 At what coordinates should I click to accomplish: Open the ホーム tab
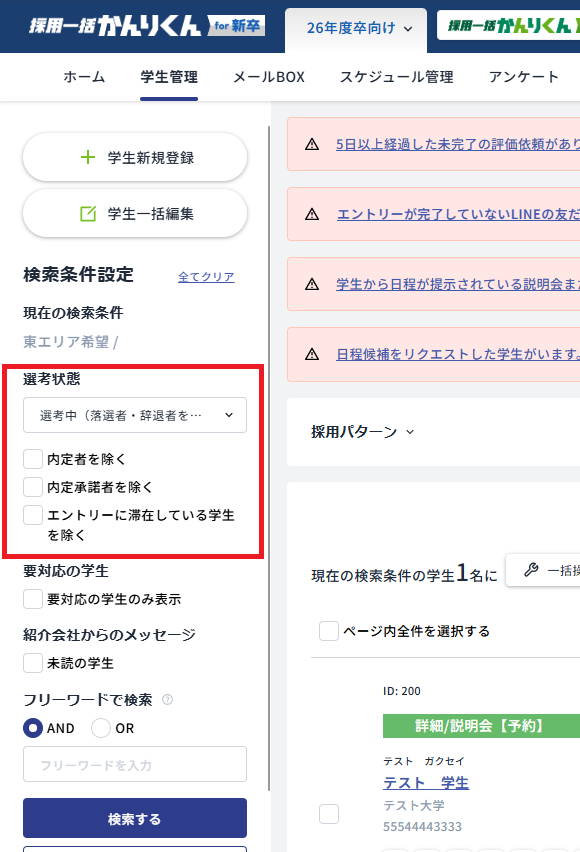84,77
